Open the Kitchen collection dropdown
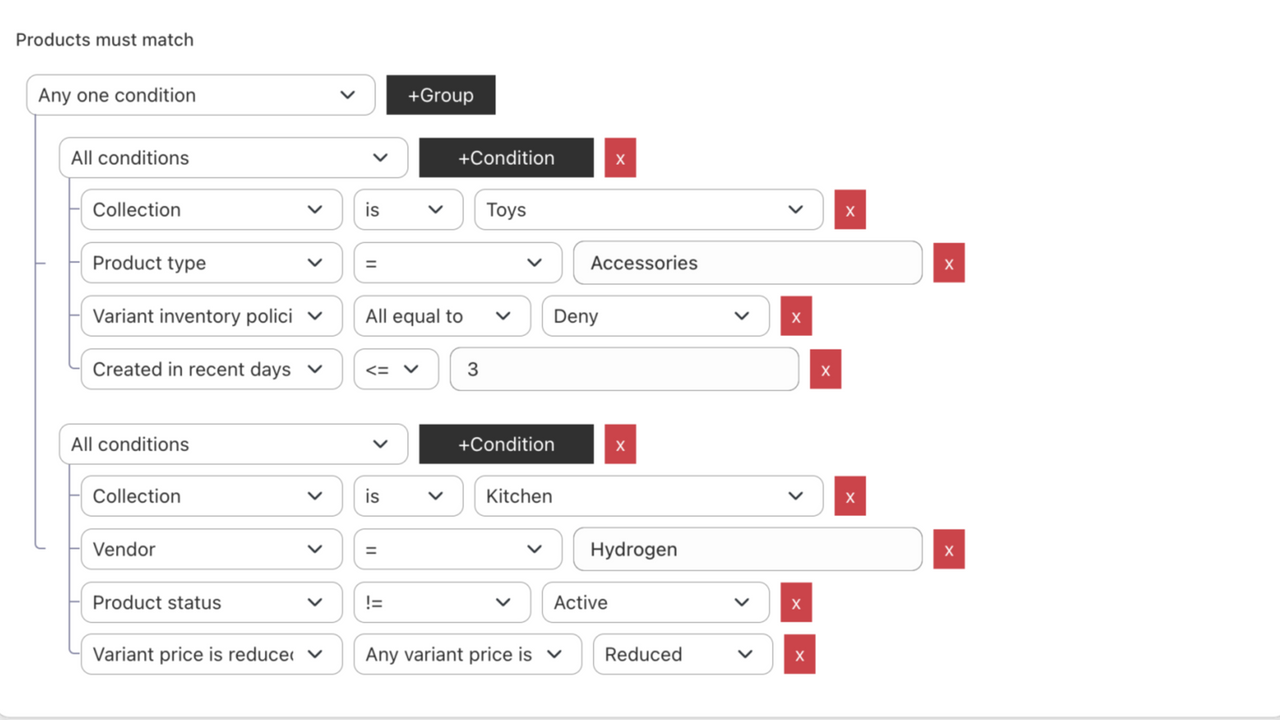1280x720 pixels. [648, 495]
